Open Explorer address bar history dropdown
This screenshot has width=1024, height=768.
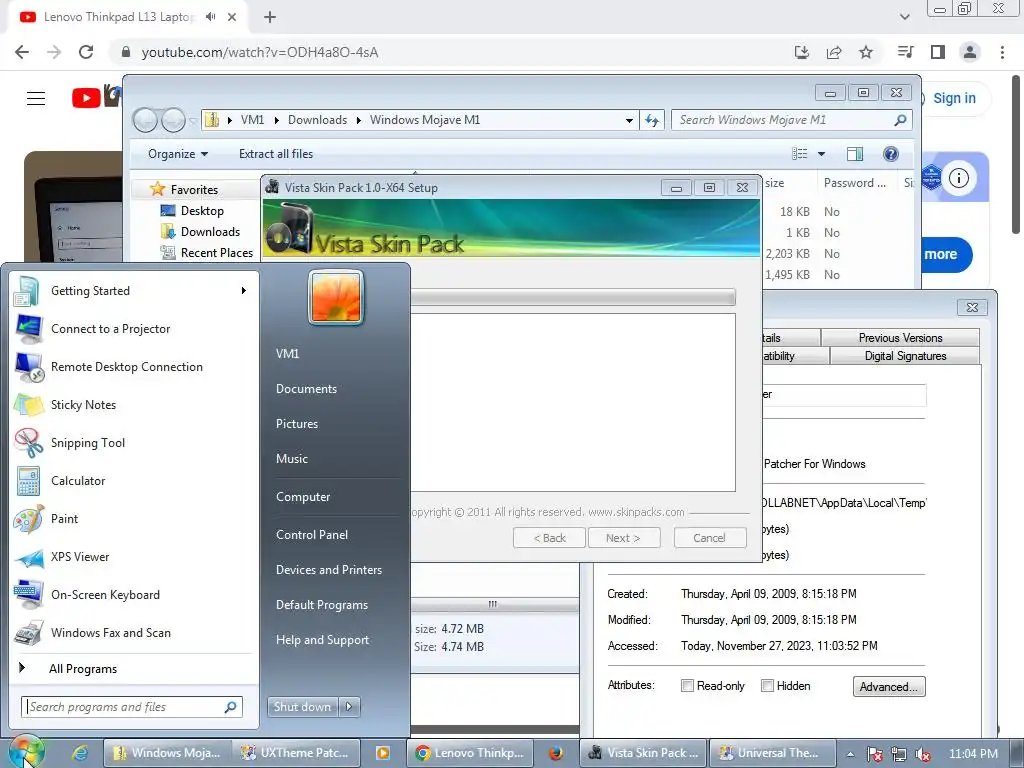coord(629,120)
